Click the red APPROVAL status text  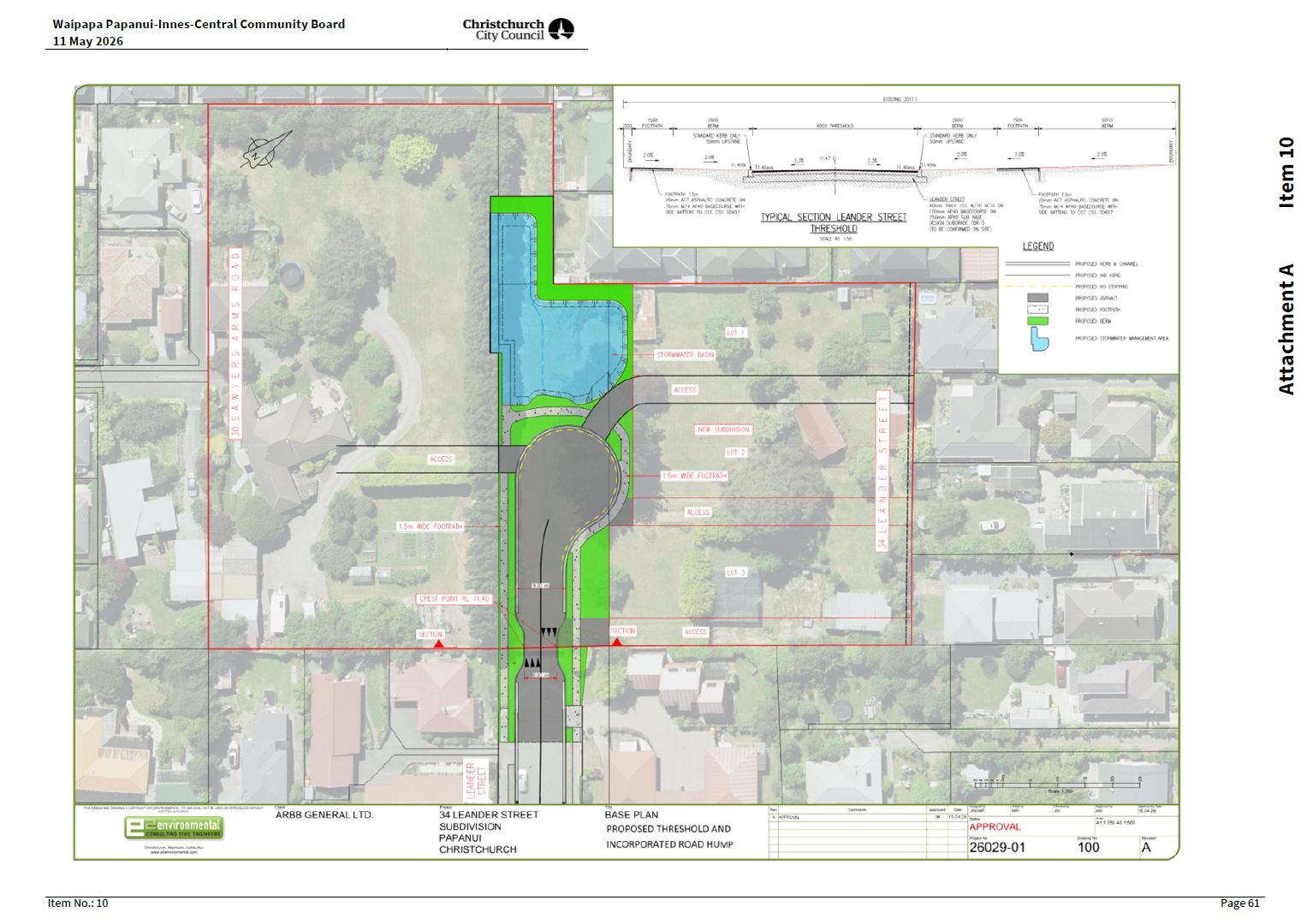coord(995,826)
